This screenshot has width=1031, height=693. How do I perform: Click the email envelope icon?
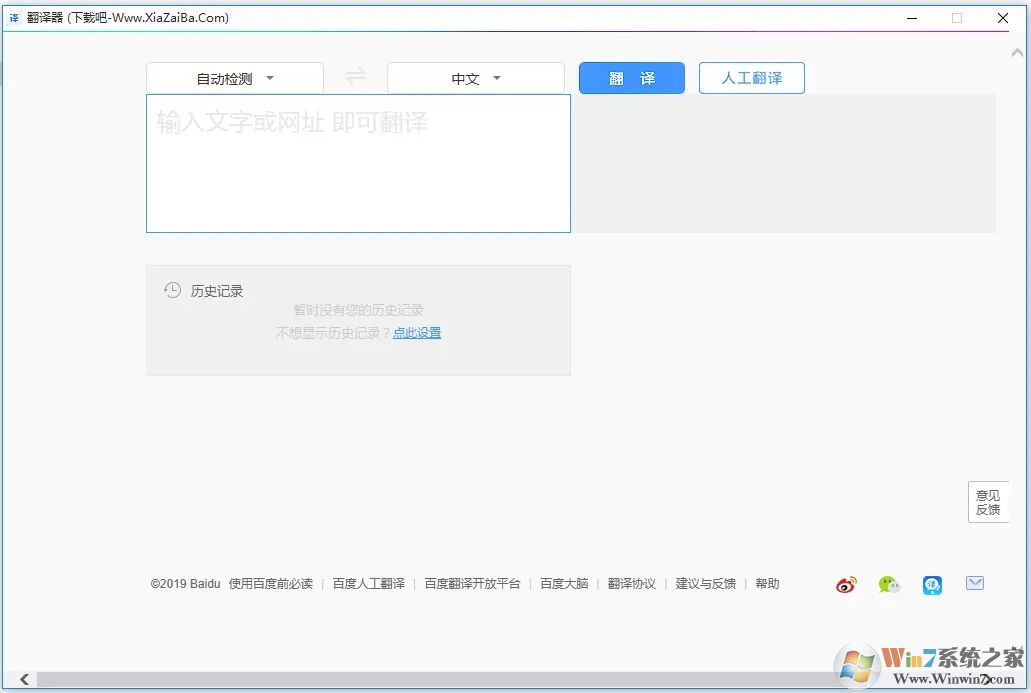click(975, 583)
